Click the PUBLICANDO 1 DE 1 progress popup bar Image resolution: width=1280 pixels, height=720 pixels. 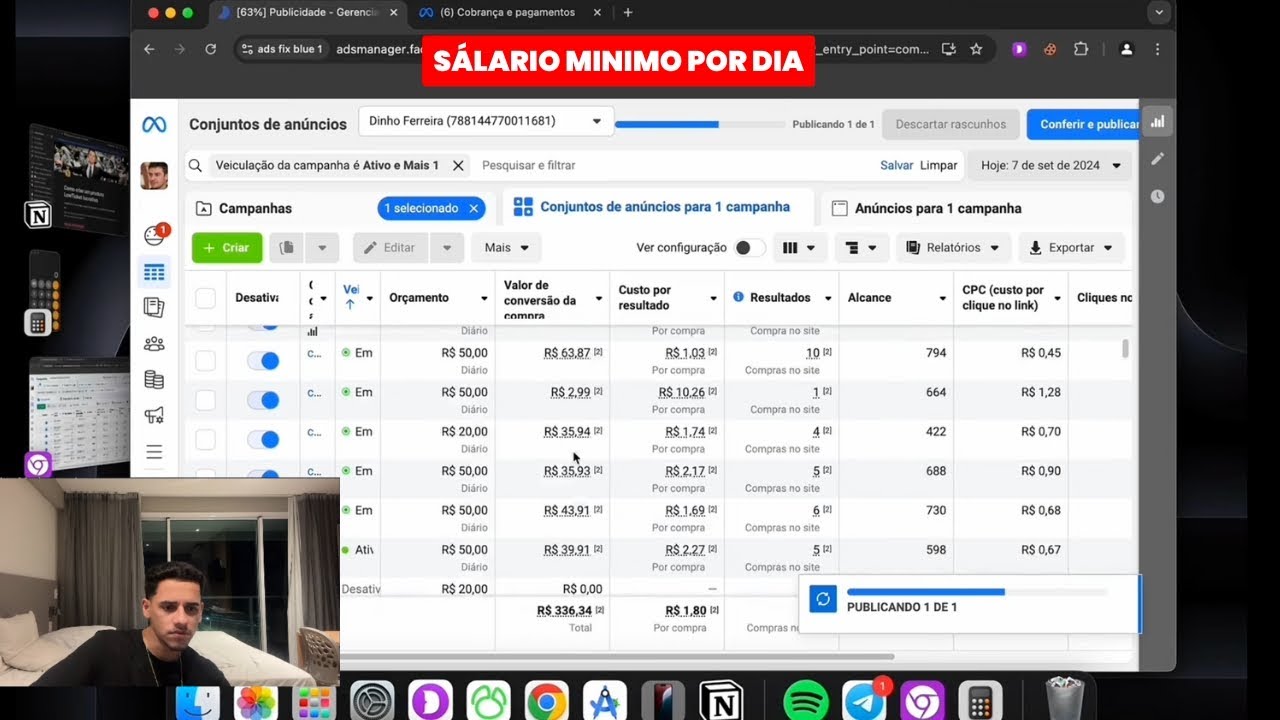977,593
